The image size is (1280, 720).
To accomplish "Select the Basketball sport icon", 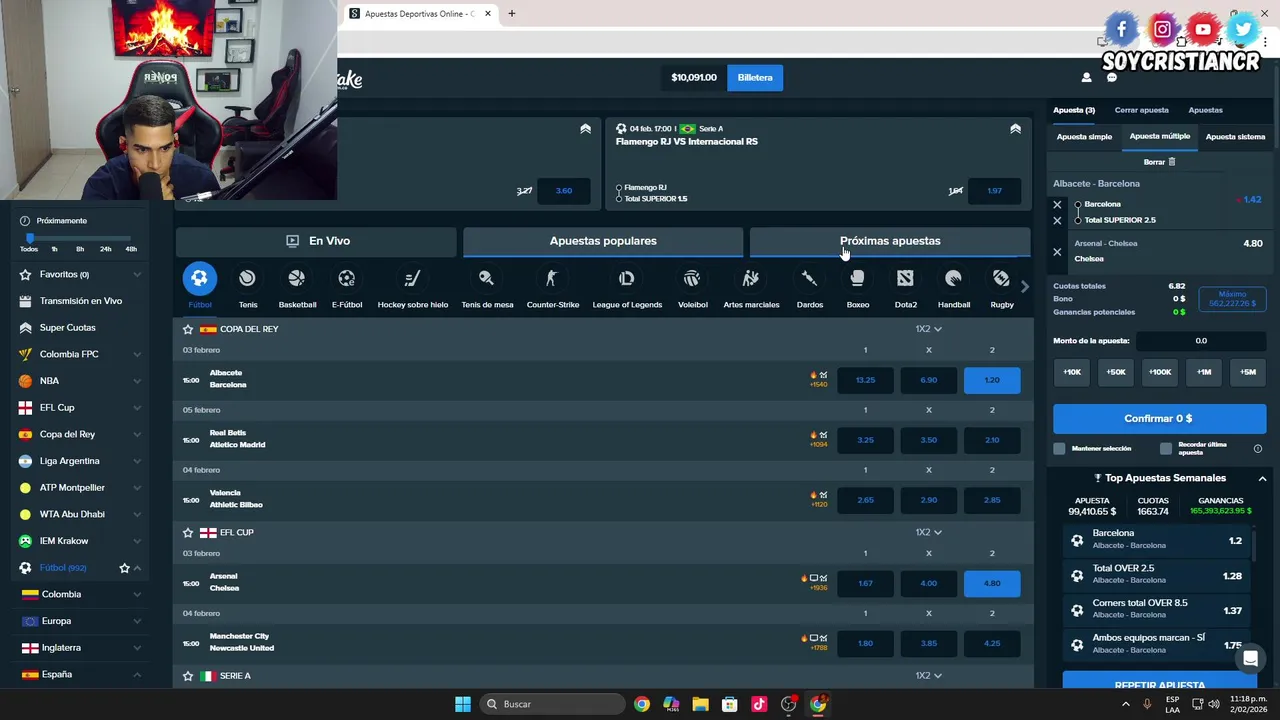I will click(x=297, y=279).
